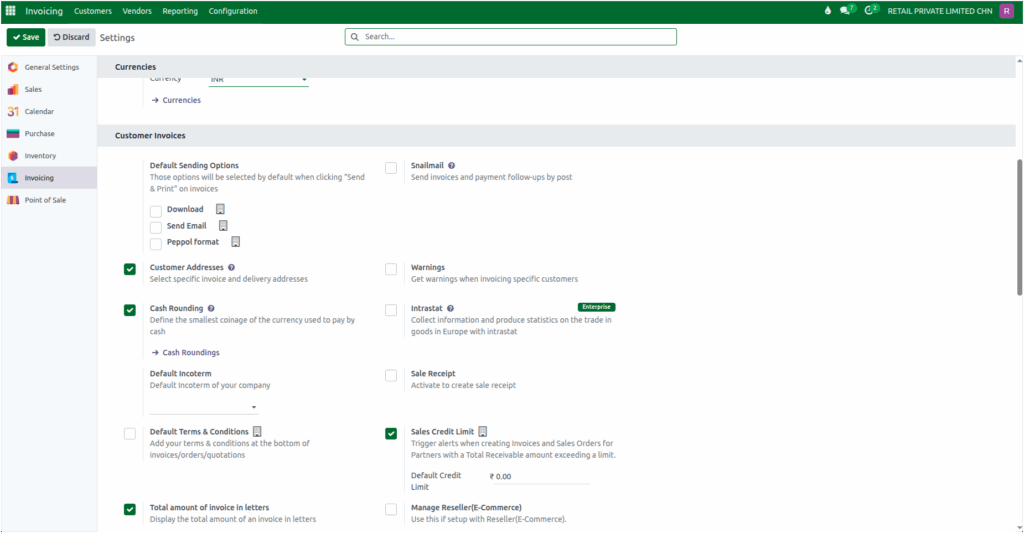1024x533 pixels.
Task: Click the Sales sidebar icon
Action: tap(13, 89)
